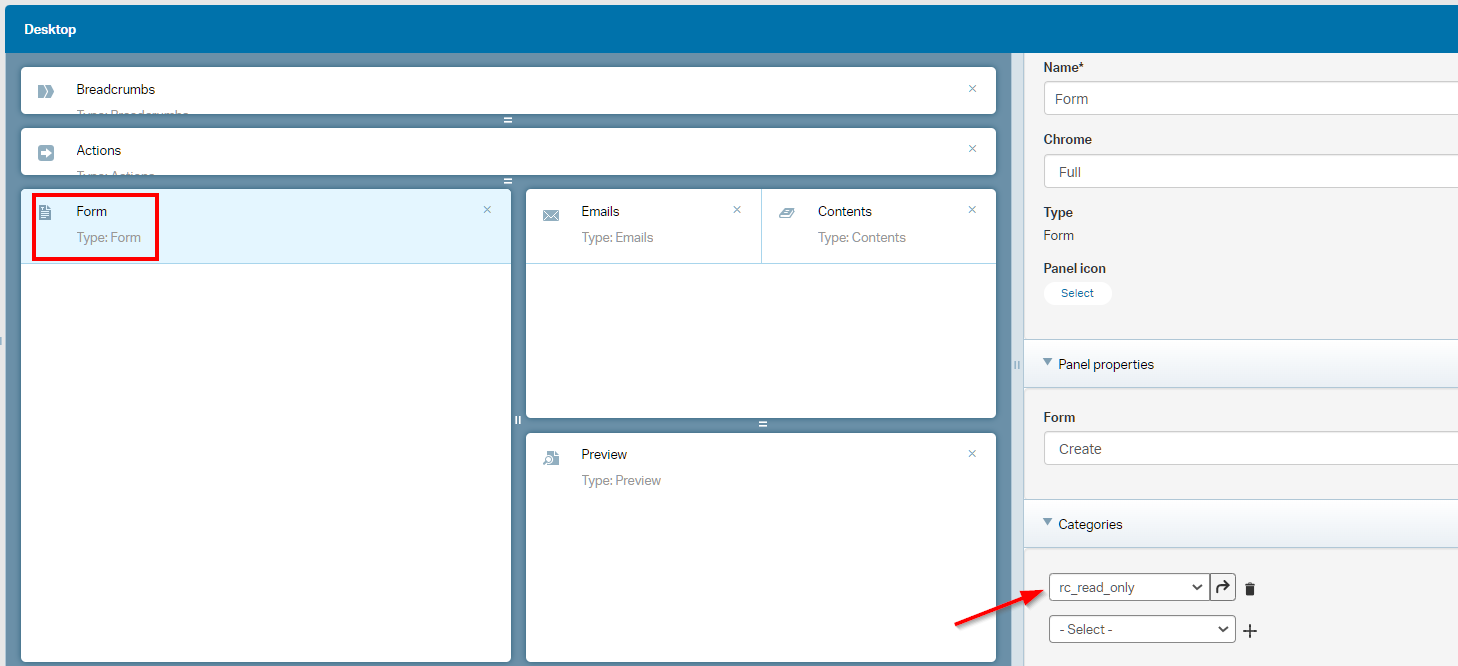Delete the rc_read_only category with trash icon

pos(1250,589)
